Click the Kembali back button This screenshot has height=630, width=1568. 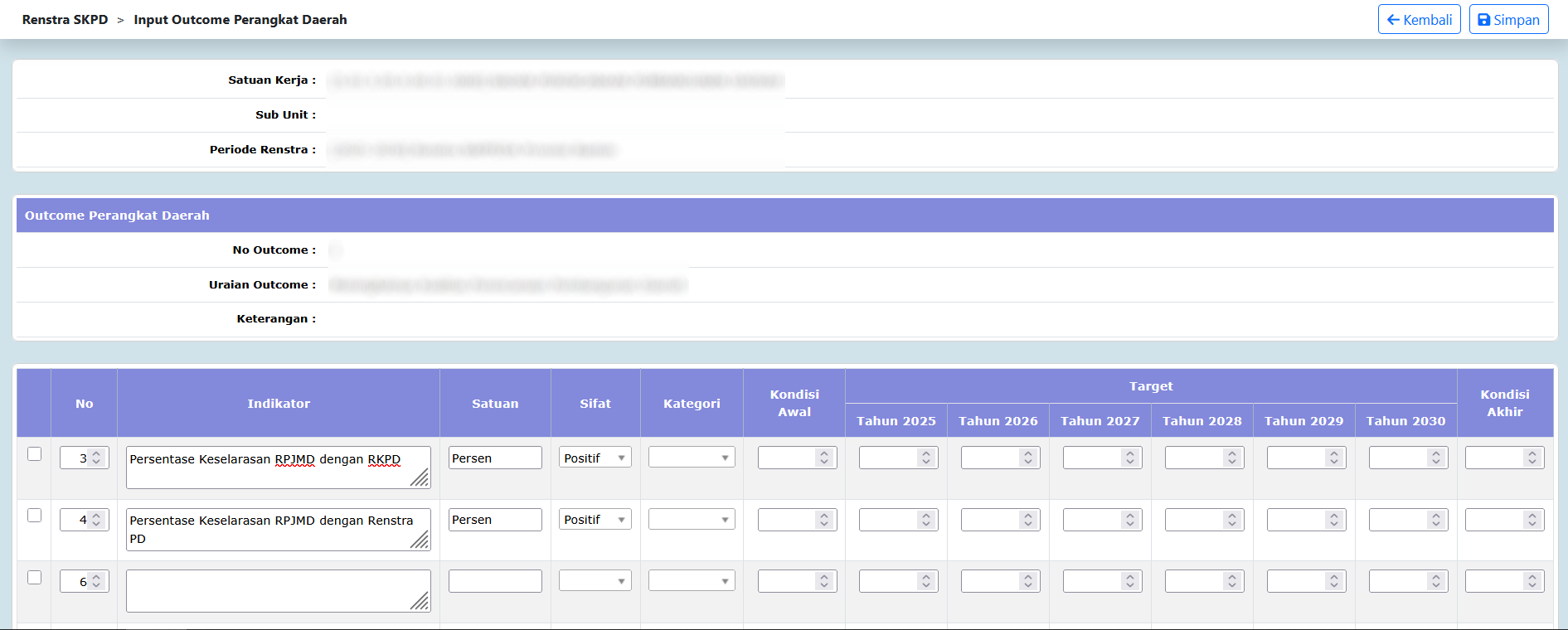point(1419,20)
